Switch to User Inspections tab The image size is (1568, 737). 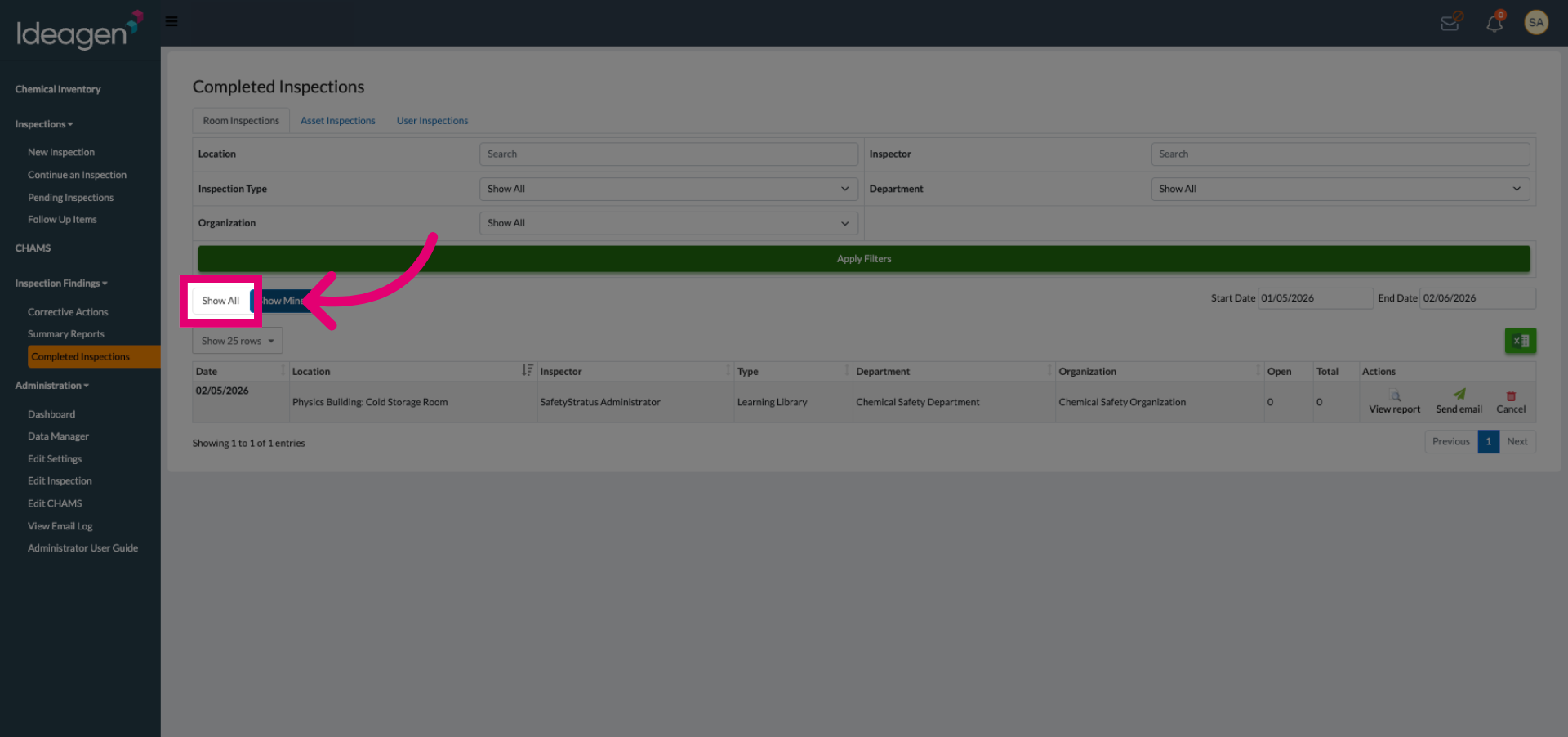(x=432, y=121)
